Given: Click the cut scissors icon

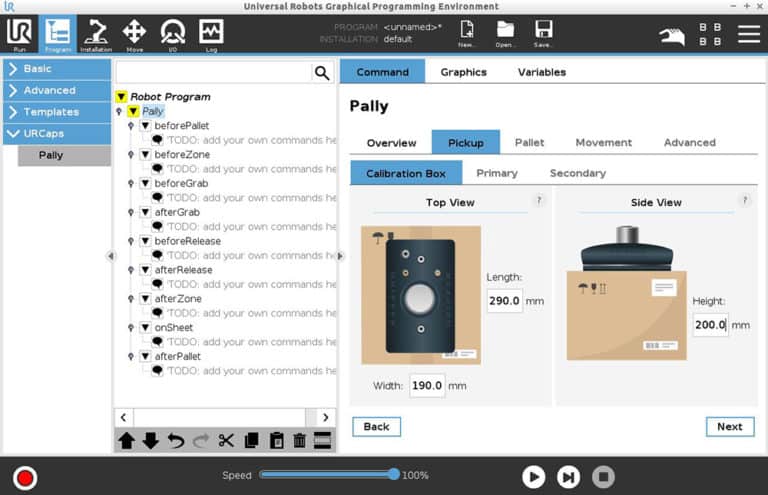Looking at the screenshot, I should [226, 440].
